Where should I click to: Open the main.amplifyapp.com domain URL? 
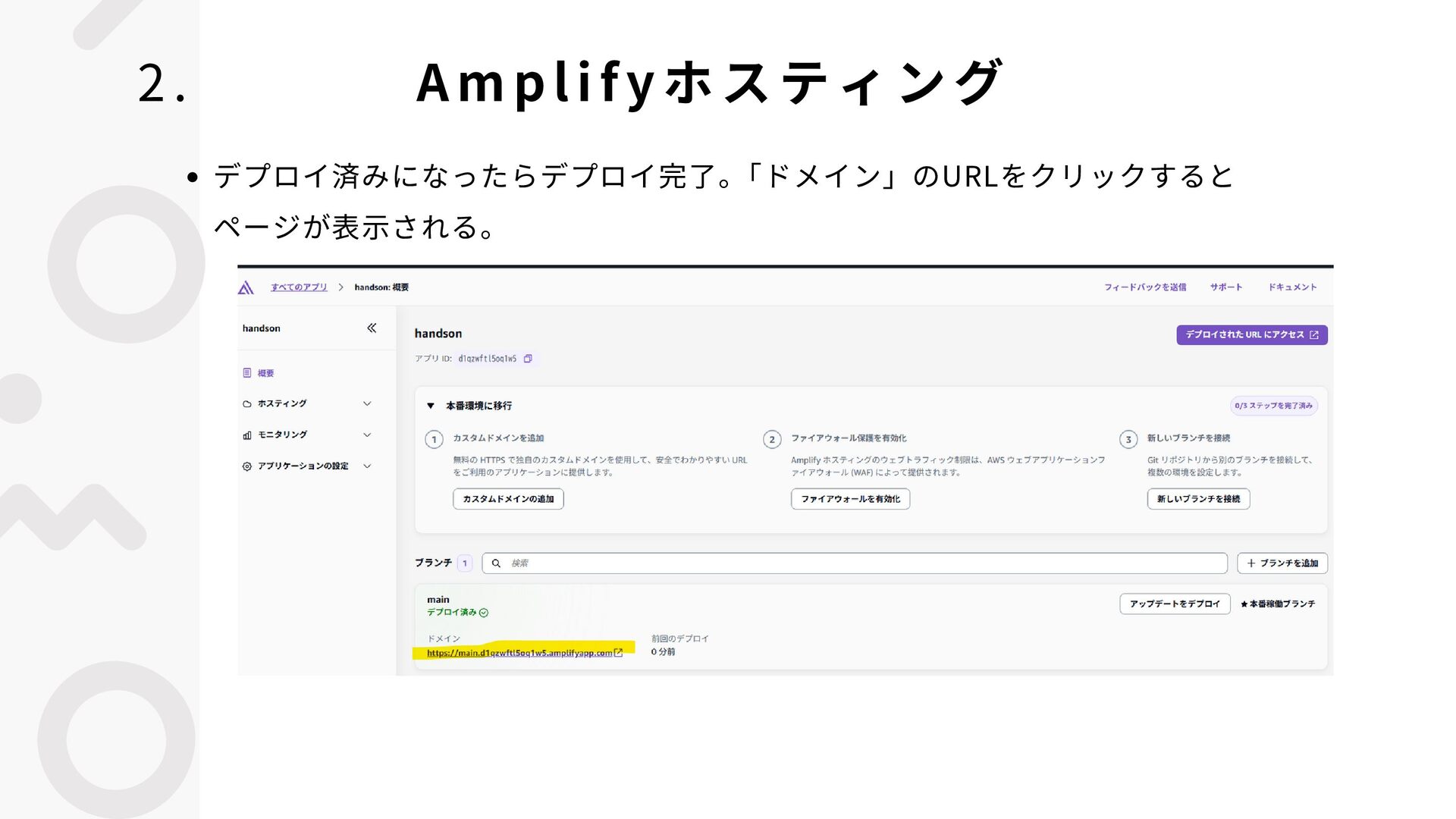click(x=519, y=653)
